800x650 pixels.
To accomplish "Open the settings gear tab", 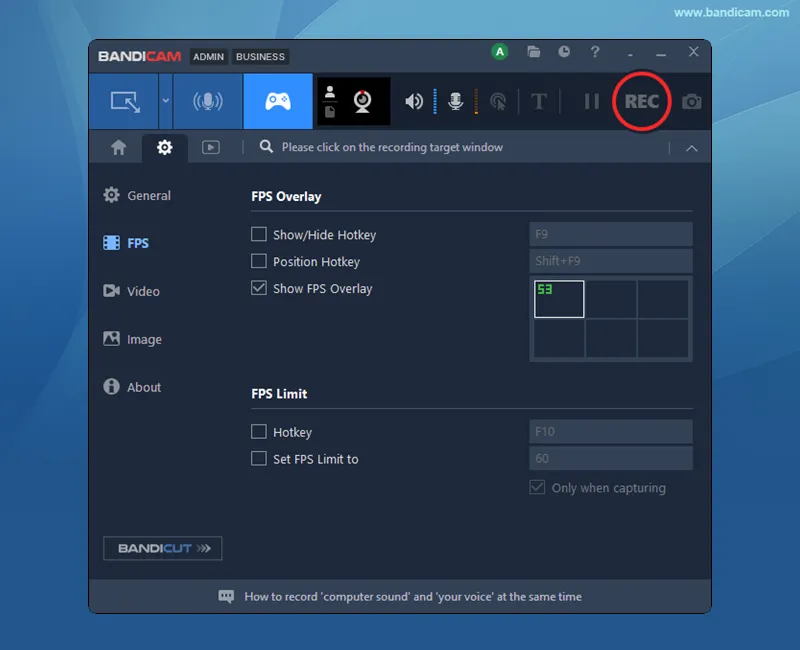I will coord(165,147).
